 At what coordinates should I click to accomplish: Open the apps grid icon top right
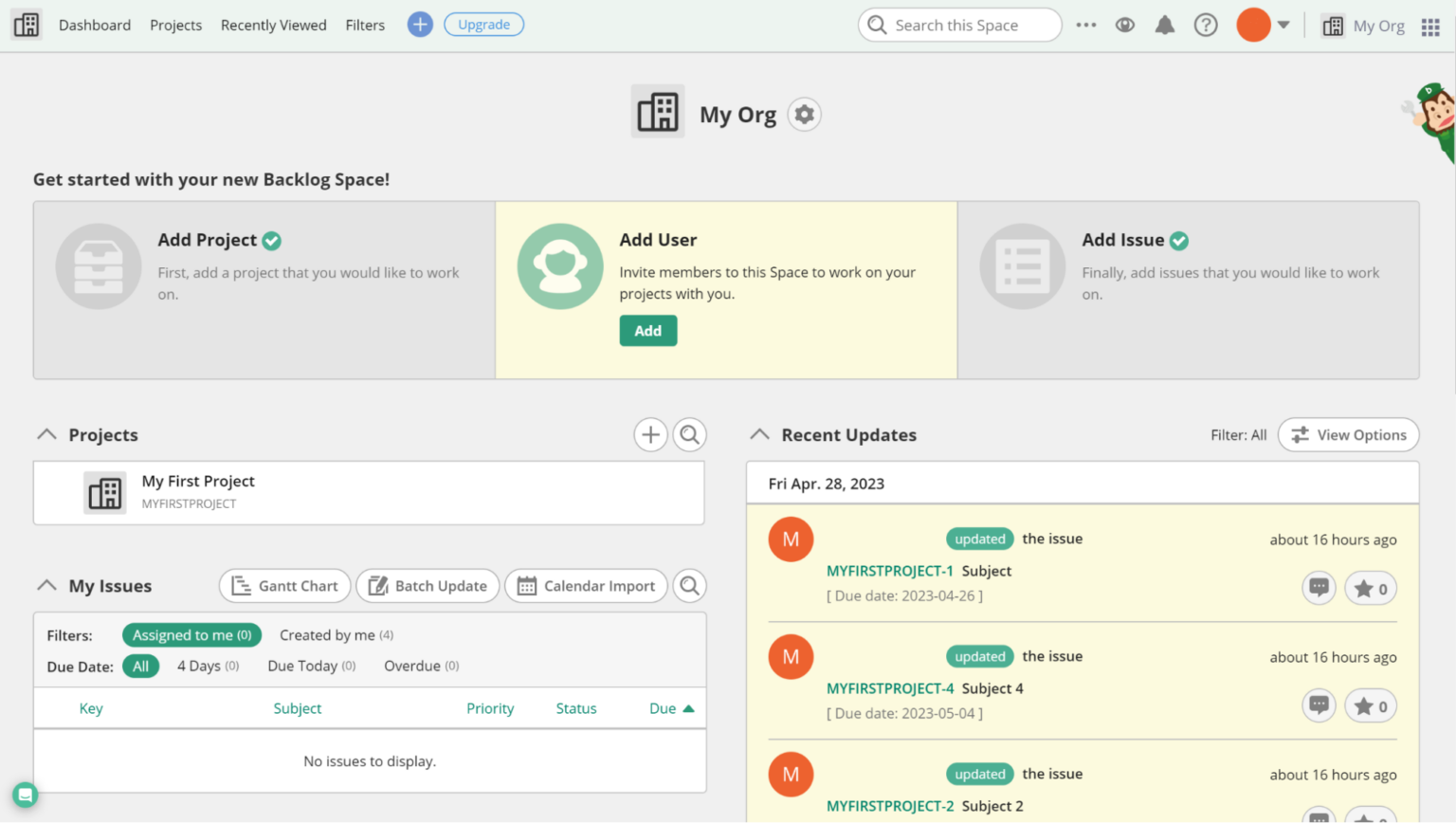click(1431, 26)
